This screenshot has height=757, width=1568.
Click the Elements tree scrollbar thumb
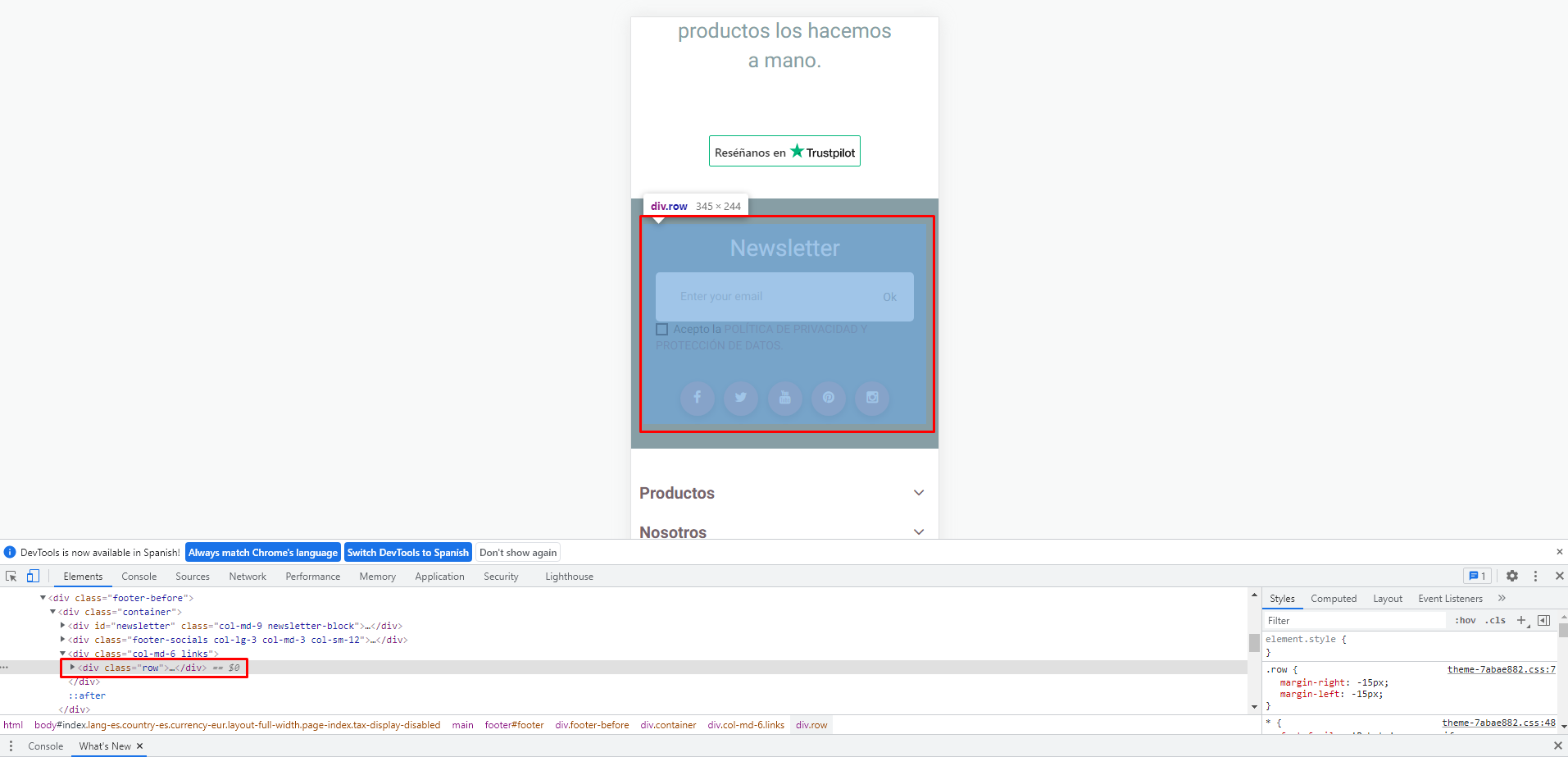tap(1254, 642)
